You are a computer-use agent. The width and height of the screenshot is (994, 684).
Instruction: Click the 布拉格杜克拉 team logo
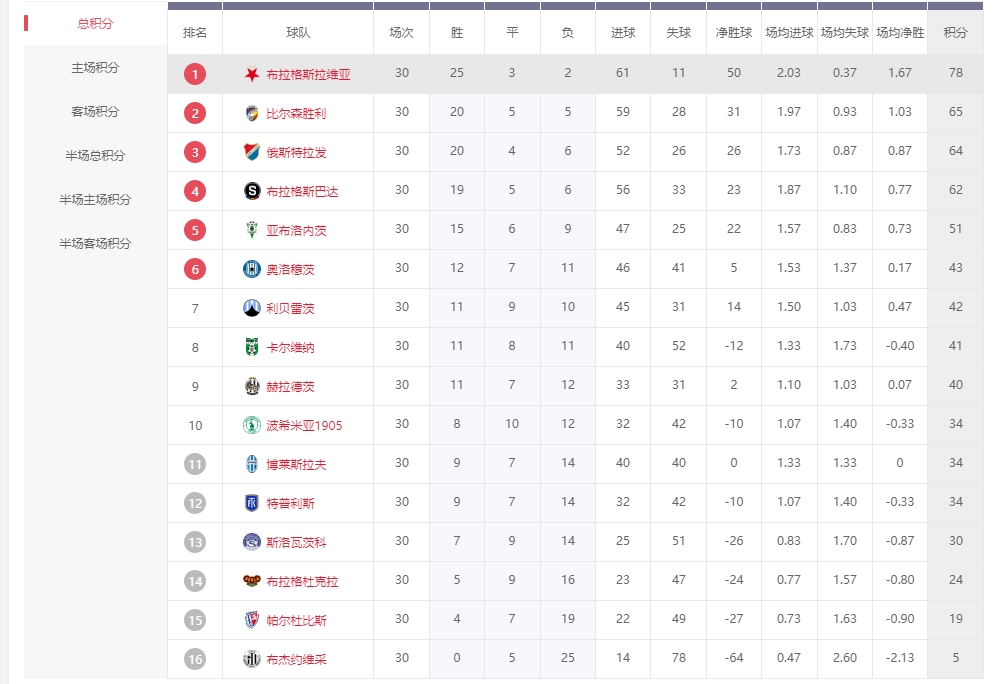pyautogui.click(x=252, y=581)
